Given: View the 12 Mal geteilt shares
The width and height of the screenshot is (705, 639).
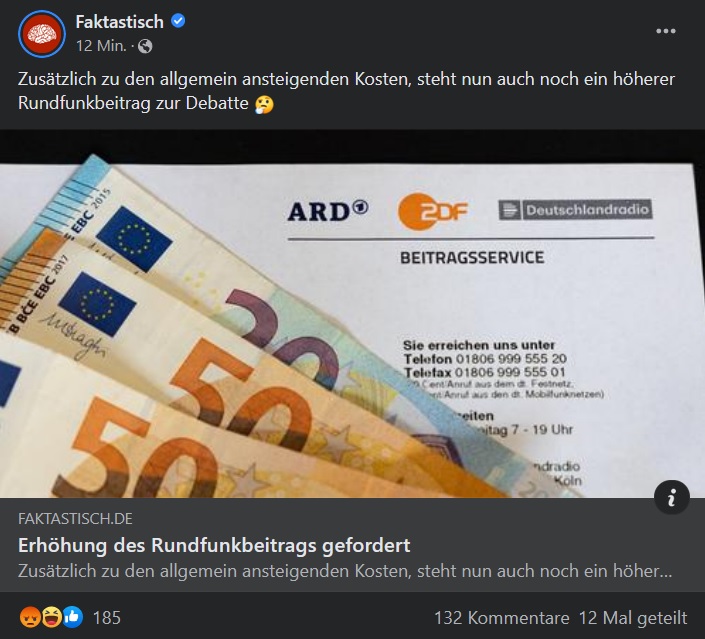Looking at the screenshot, I should 633,618.
